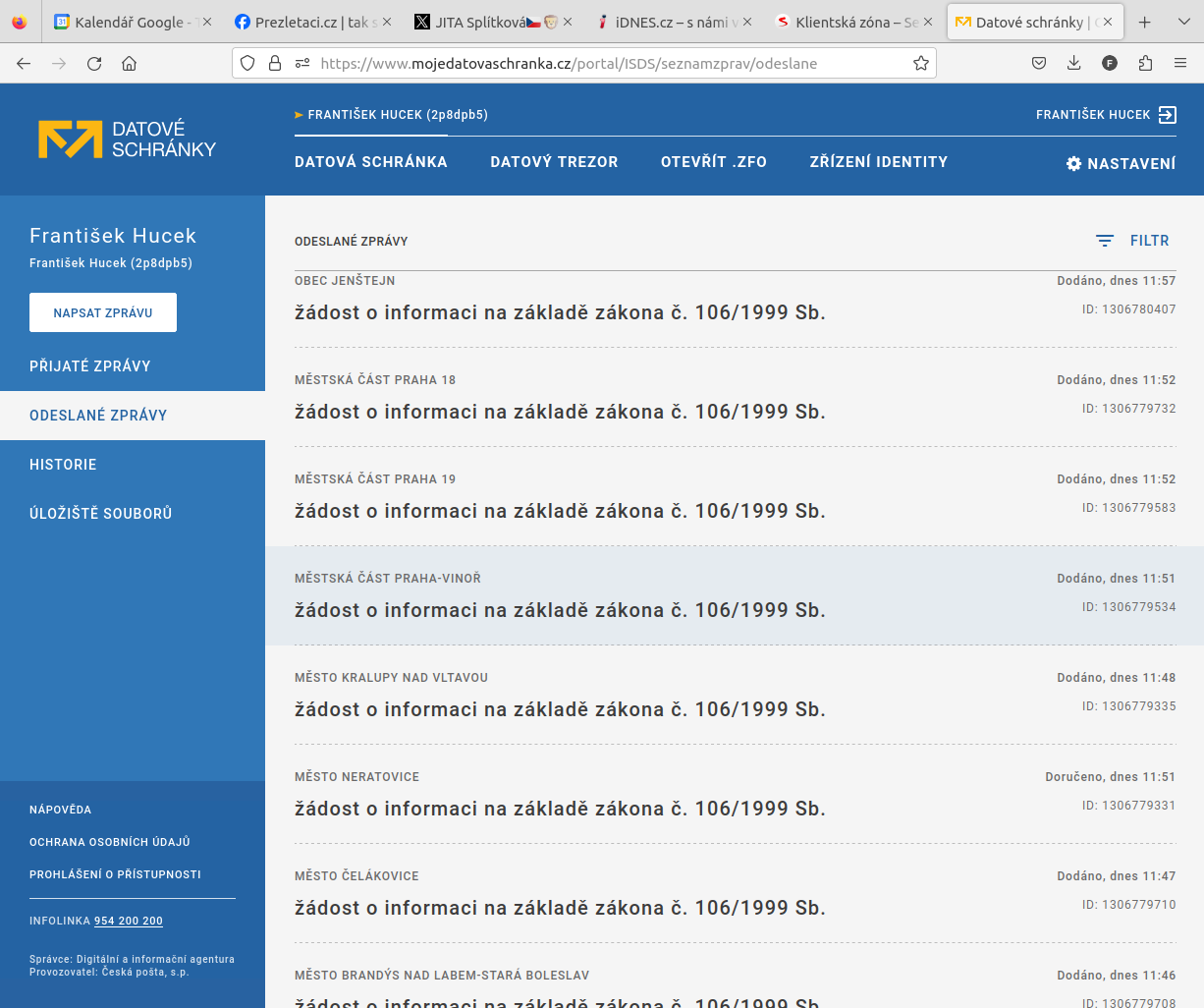Open Prohlášení o přístupnosti link
This screenshot has height=1008, width=1204.
pos(115,874)
